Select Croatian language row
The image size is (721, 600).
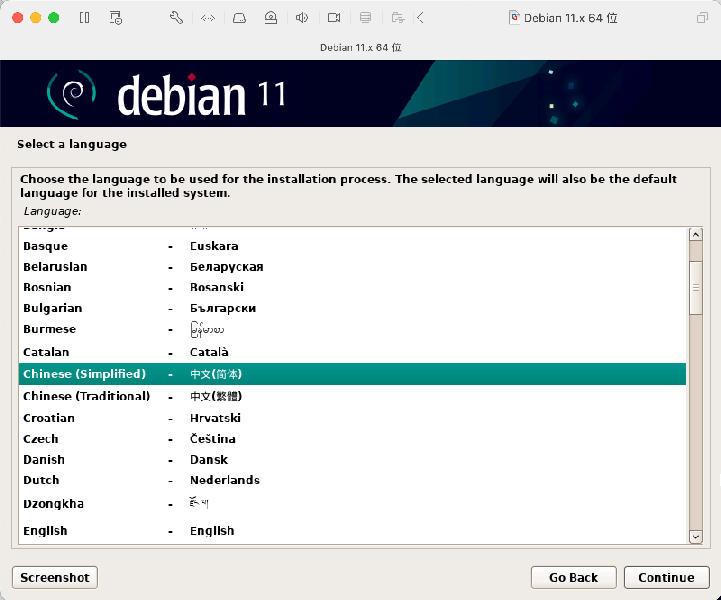[x=352, y=418]
